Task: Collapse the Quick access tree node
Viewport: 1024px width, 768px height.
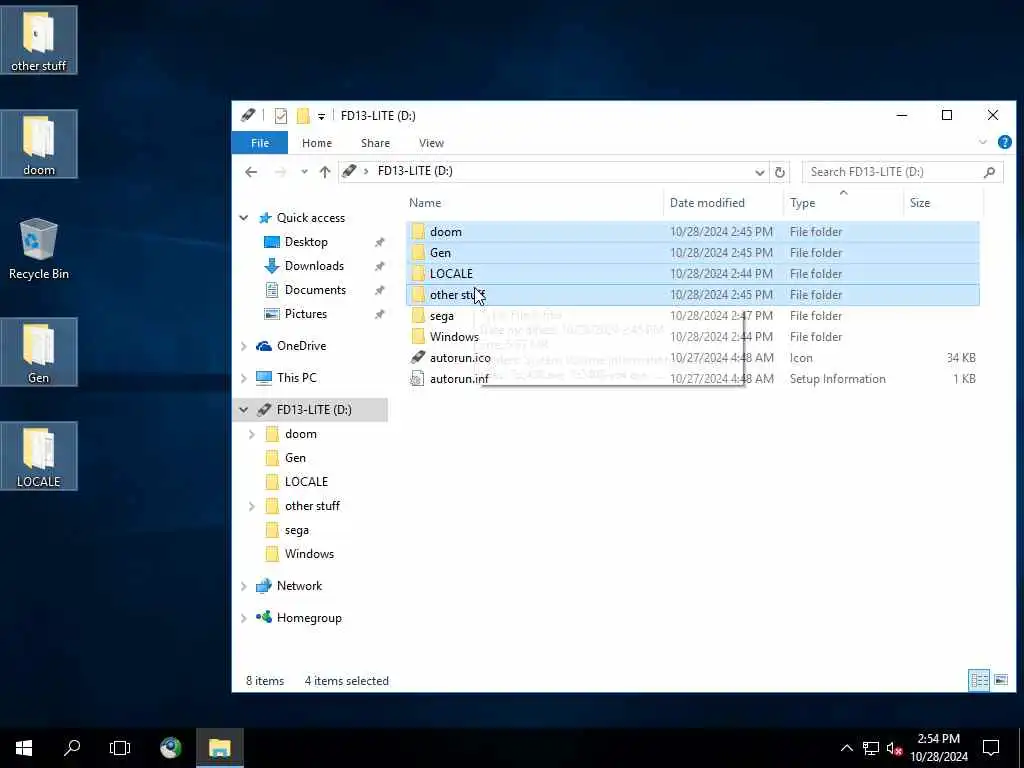Action: click(244, 218)
